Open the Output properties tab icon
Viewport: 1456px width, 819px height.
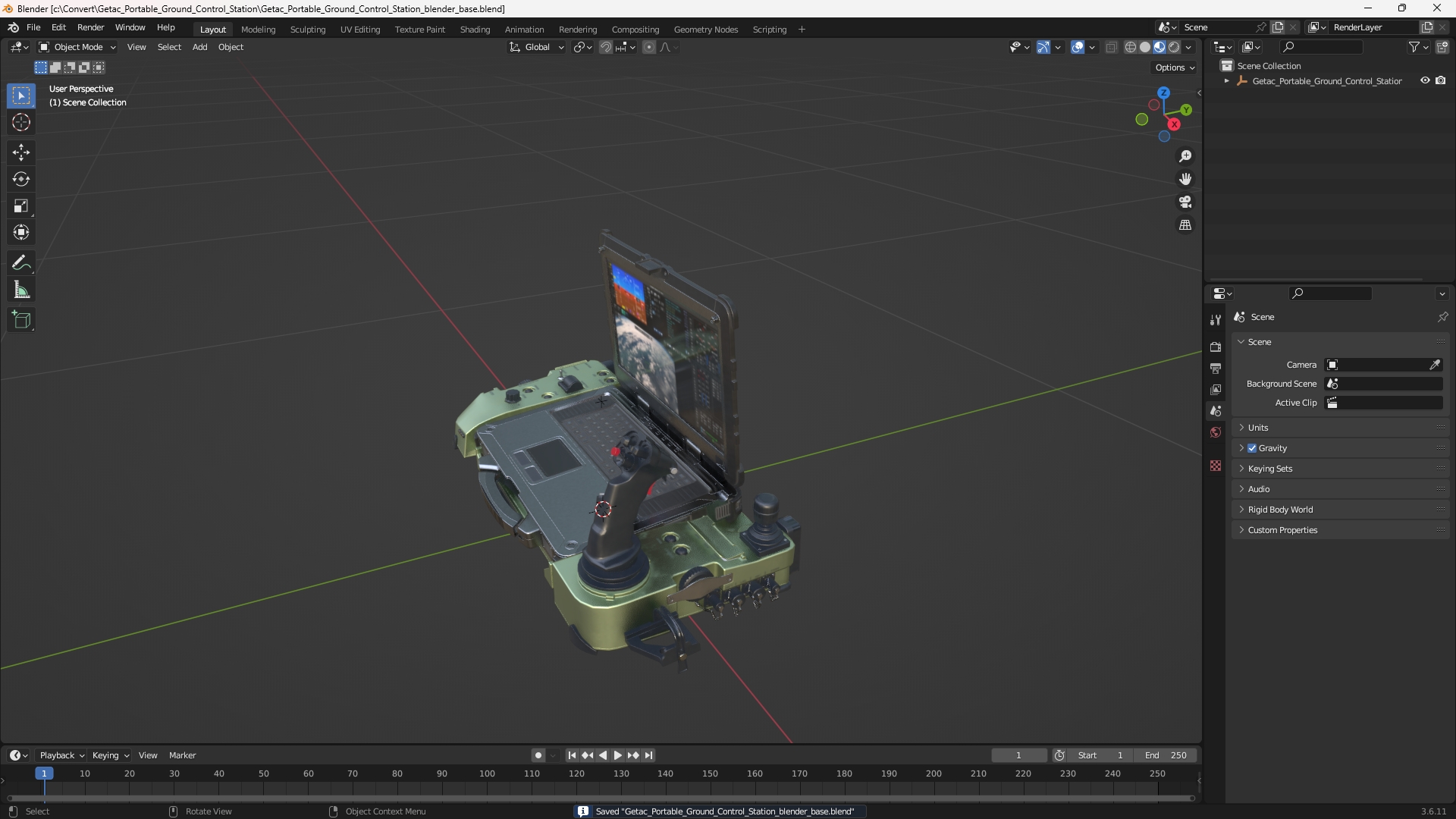pyautogui.click(x=1216, y=368)
